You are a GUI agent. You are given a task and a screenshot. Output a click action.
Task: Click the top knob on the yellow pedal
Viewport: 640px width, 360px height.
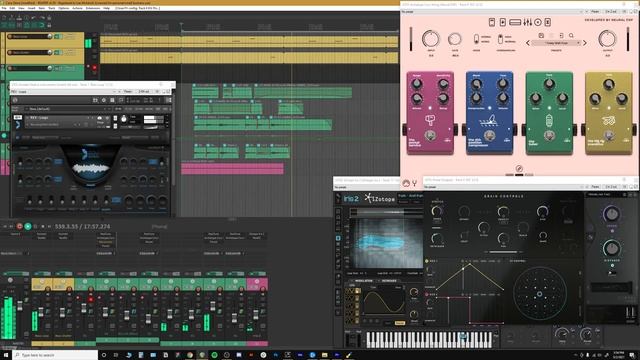pos(609,85)
